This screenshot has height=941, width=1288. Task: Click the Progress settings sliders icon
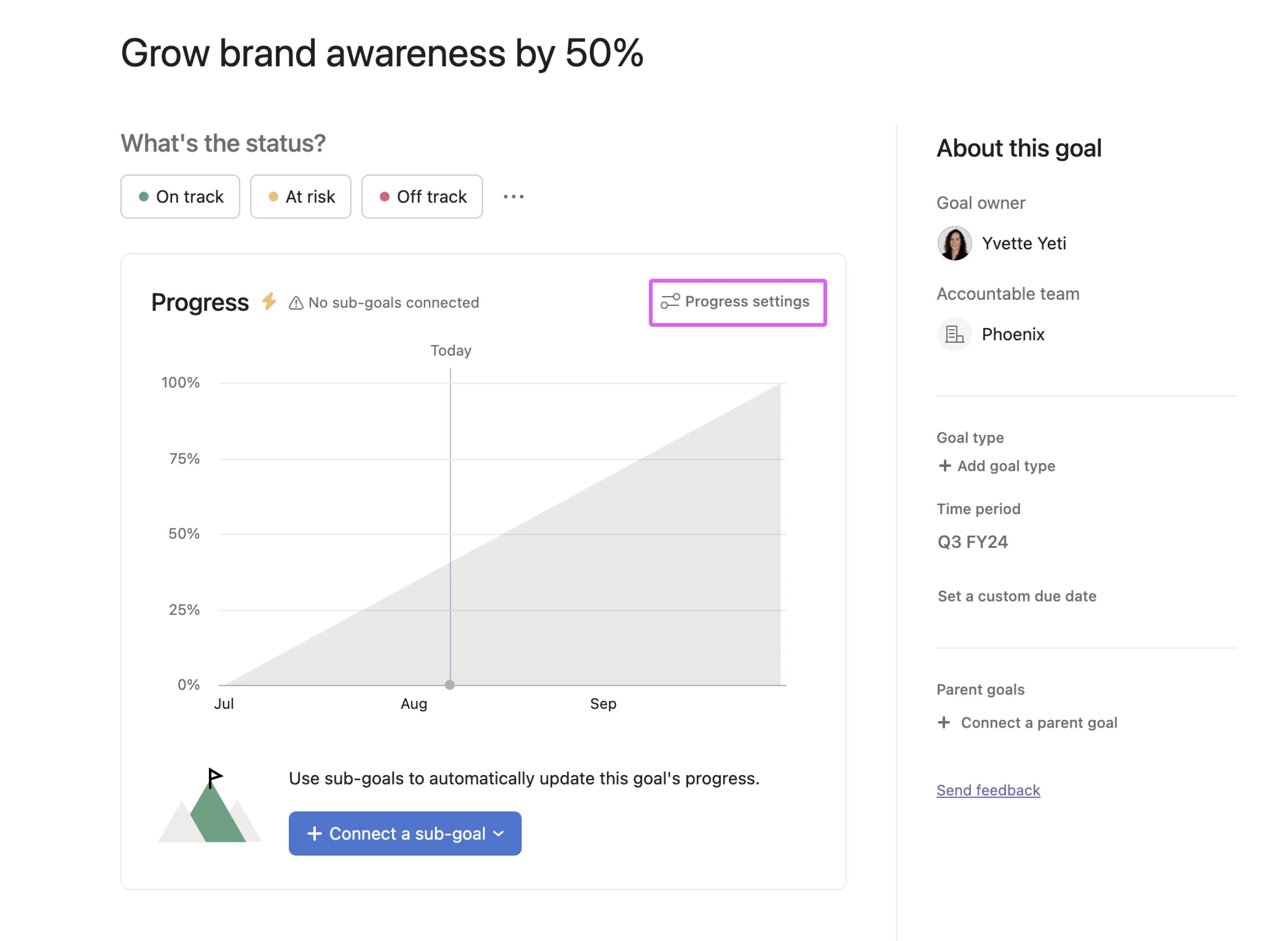(x=670, y=301)
